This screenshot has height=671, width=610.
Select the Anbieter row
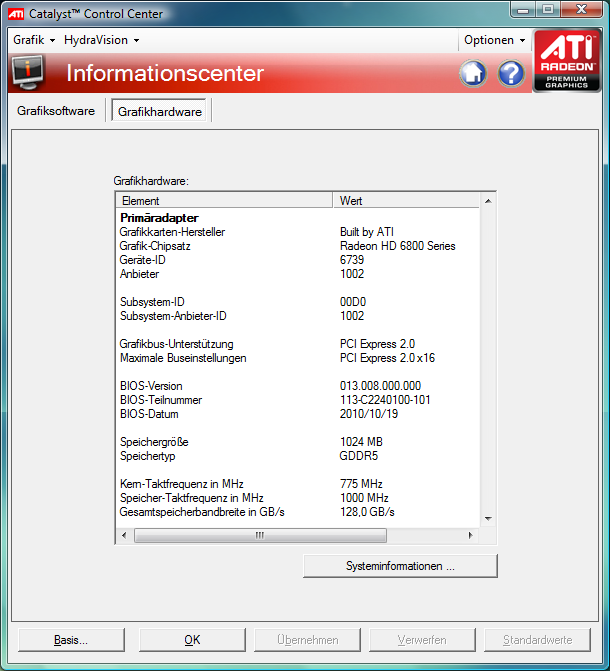point(298,274)
